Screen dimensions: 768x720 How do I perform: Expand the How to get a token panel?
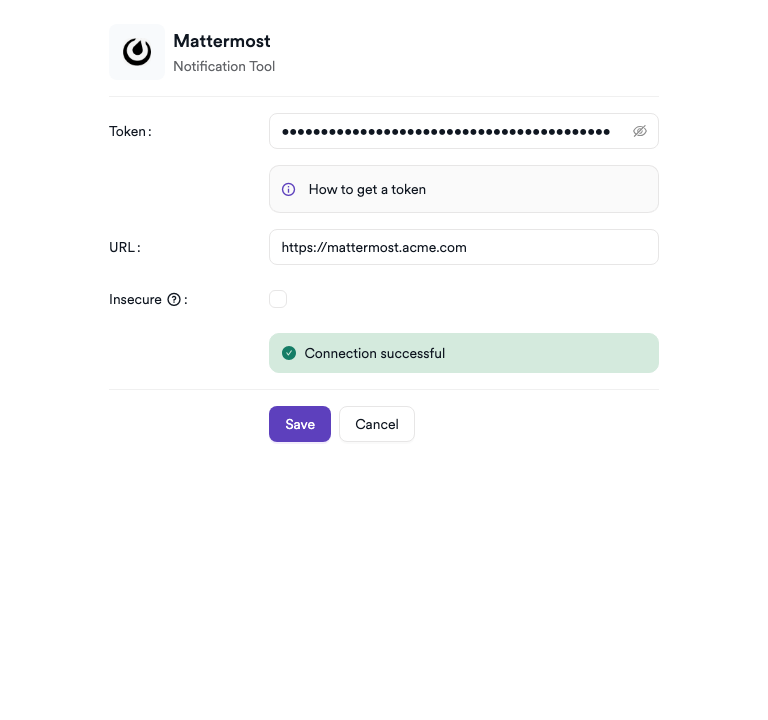coord(463,189)
